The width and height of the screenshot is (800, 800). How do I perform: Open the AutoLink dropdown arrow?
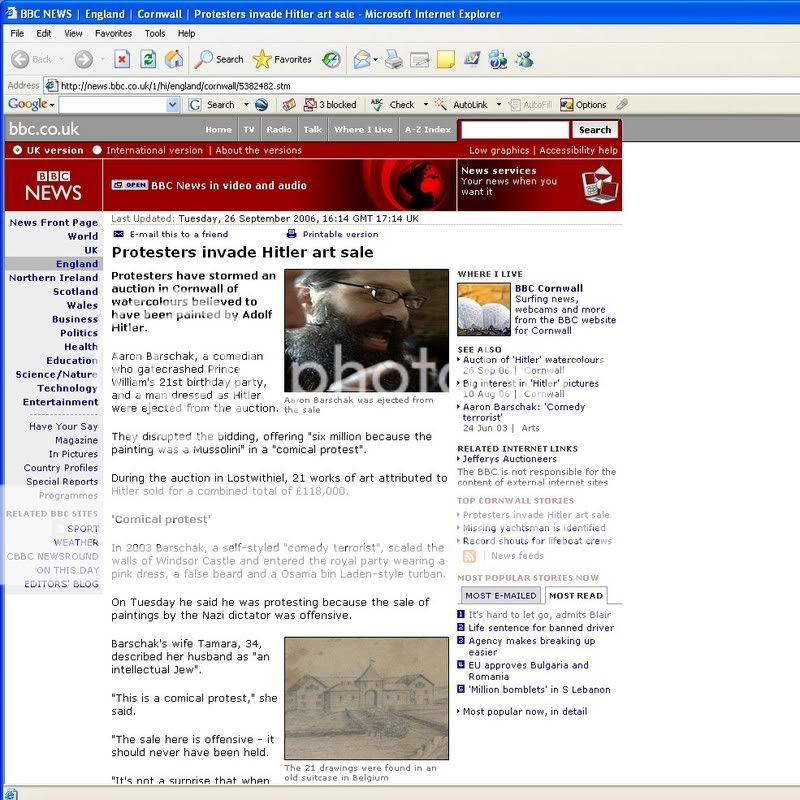click(498, 105)
